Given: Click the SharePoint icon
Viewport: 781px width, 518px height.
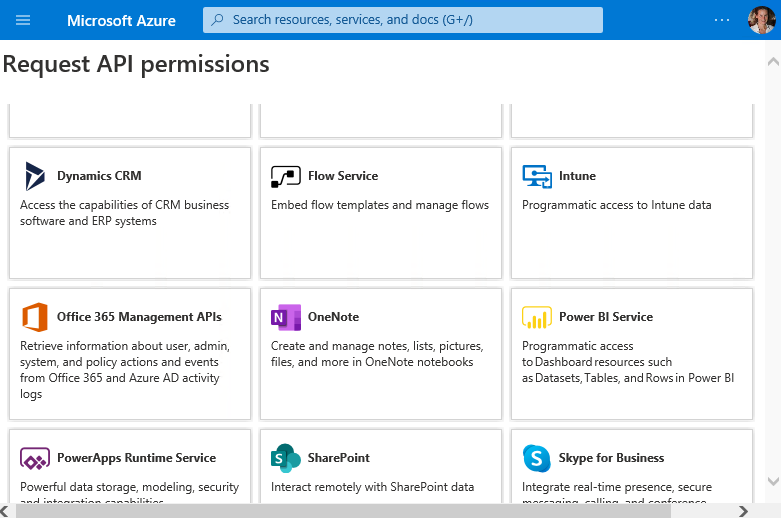Looking at the screenshot, I should pos(286,458).
